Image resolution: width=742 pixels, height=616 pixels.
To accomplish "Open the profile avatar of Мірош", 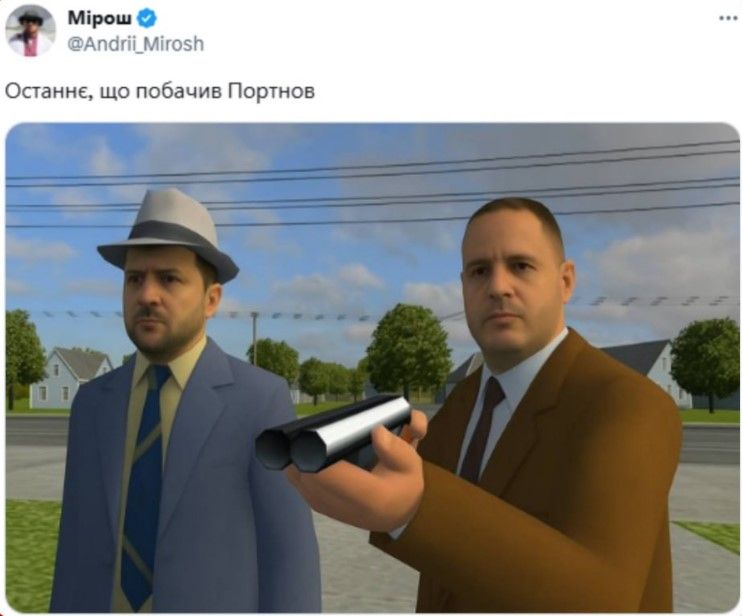I will pyautogui.click(x=30, y=31).
